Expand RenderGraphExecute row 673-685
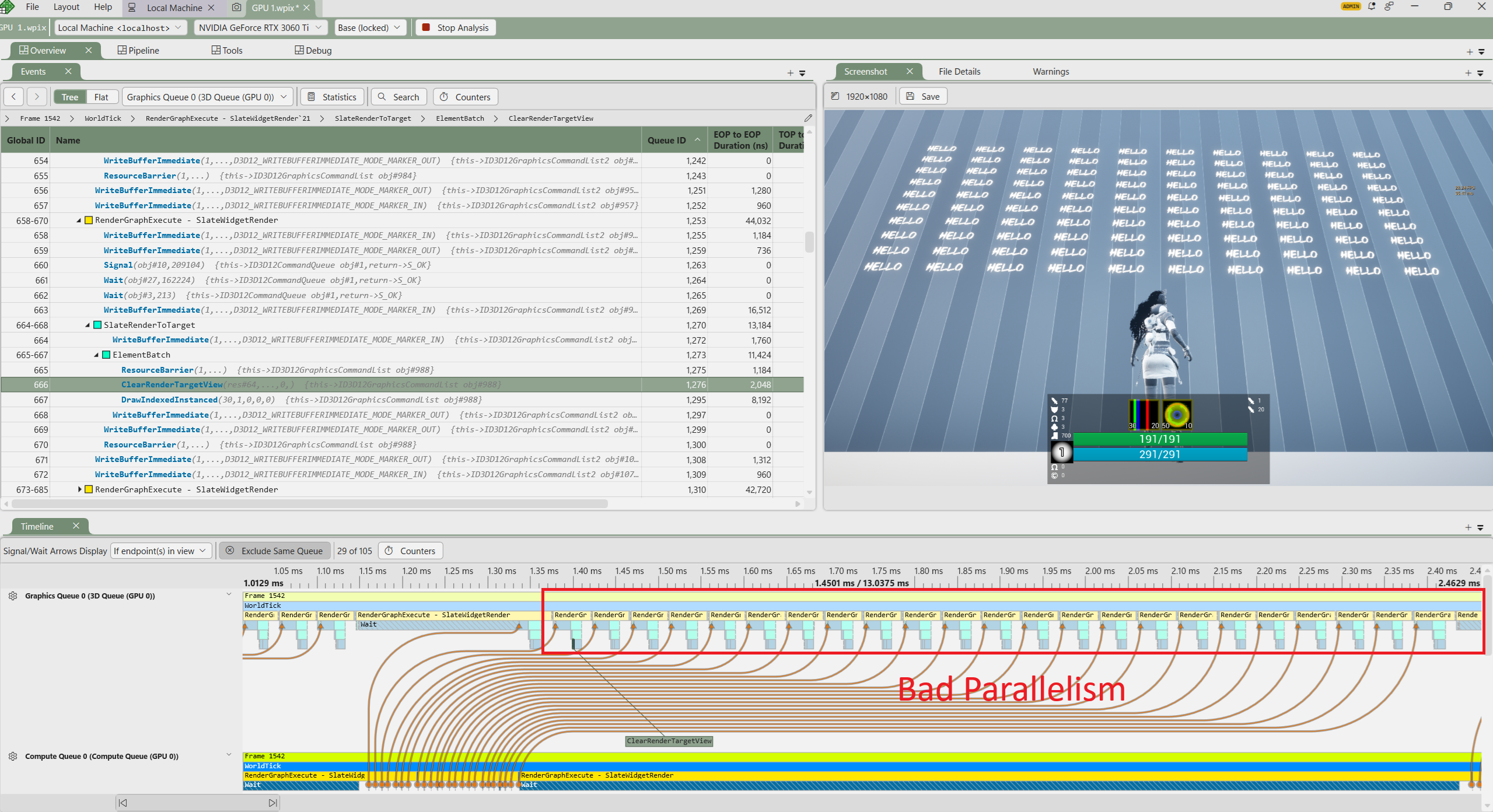Viewport: 1493px width, 812px height. (x=80, y=489)
